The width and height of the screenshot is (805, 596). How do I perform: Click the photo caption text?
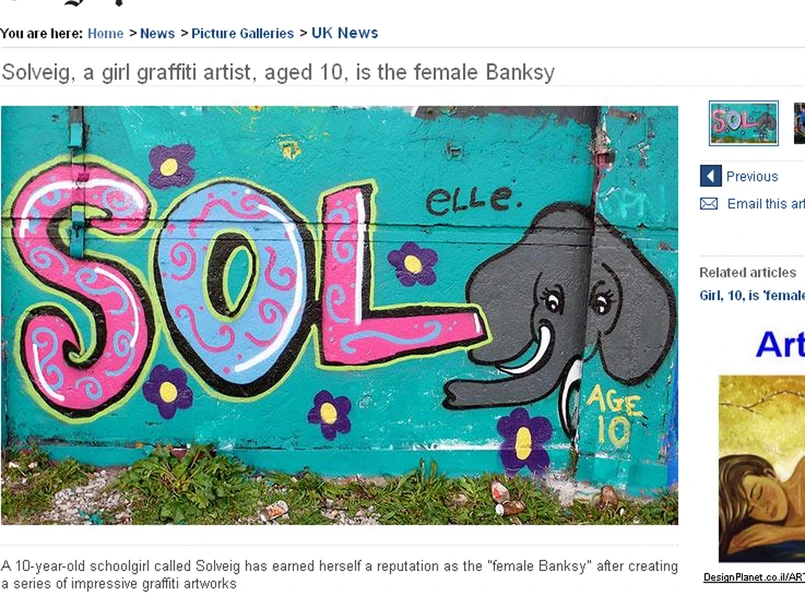pyautogui.click(x=339, y=574)
